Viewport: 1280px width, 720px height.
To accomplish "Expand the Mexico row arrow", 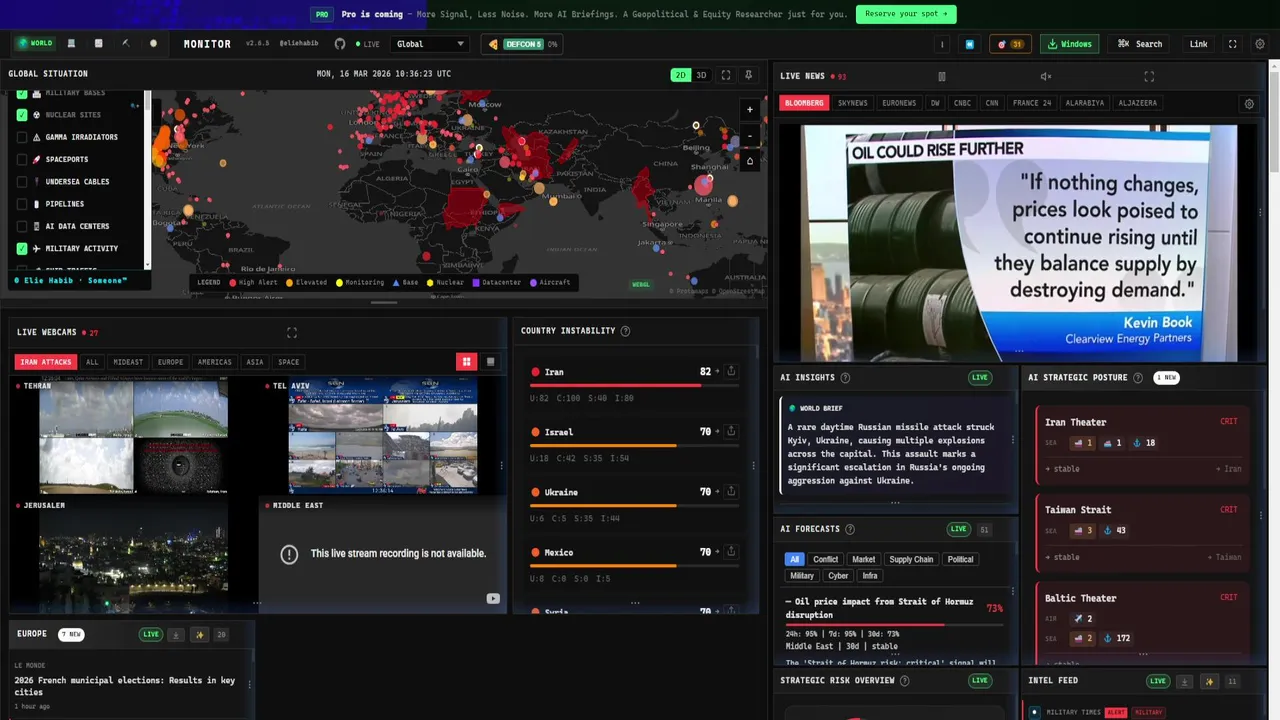I will [719, 551].
